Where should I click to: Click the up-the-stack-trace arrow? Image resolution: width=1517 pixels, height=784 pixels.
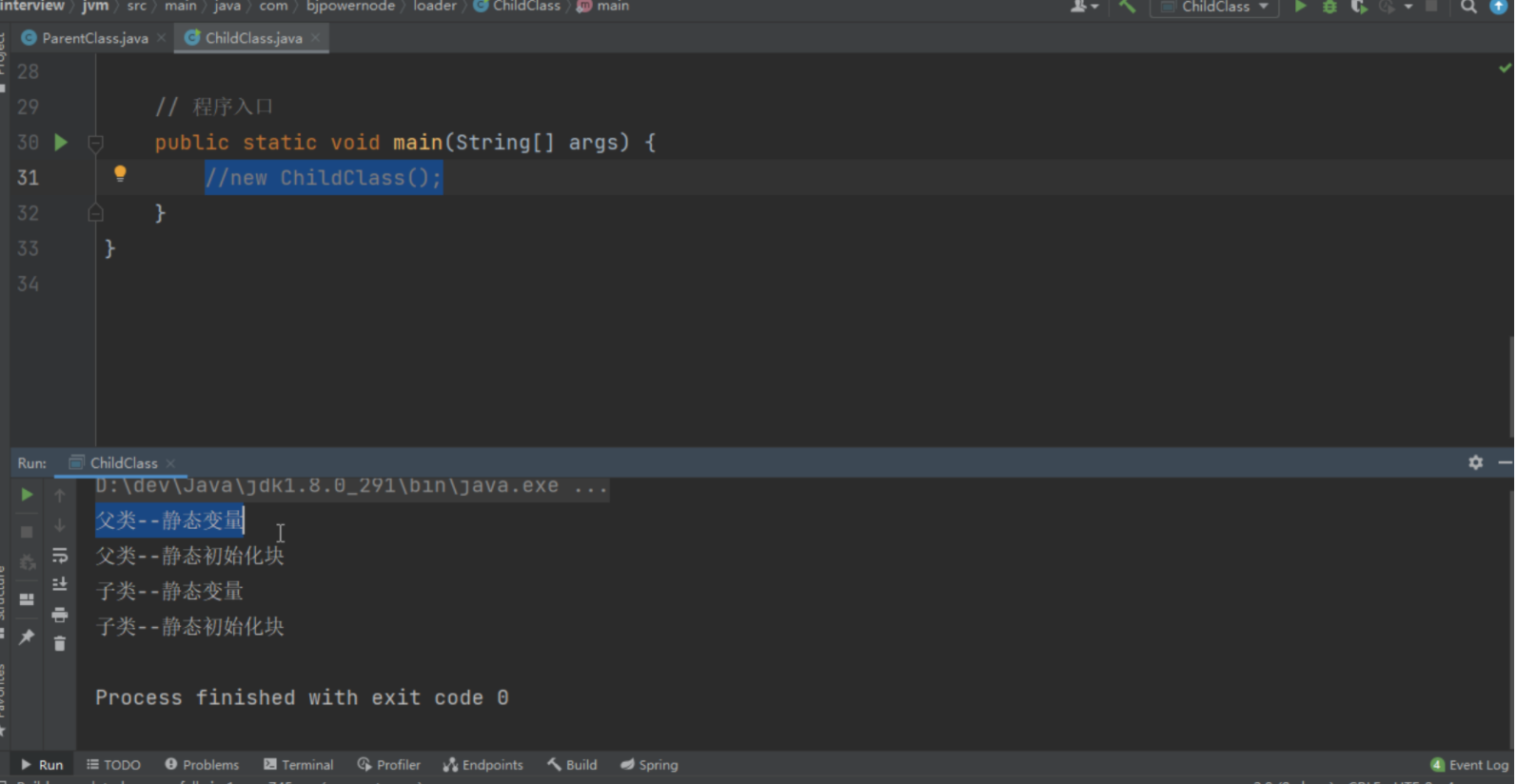[x=60, y=495]
